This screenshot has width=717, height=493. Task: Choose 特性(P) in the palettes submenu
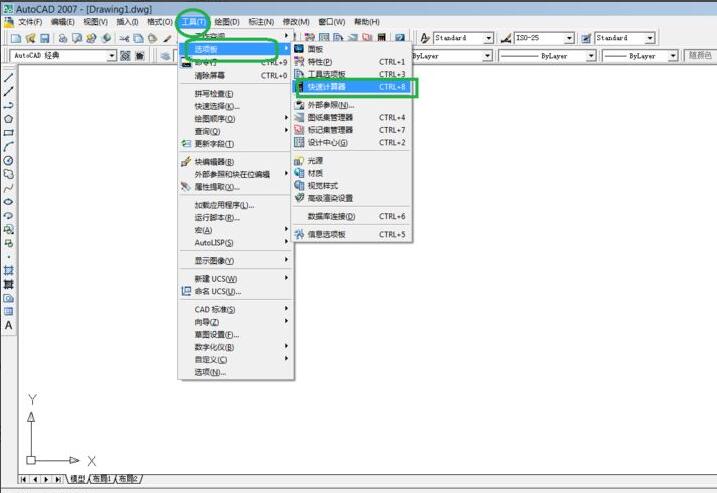[x=352, y=61]
